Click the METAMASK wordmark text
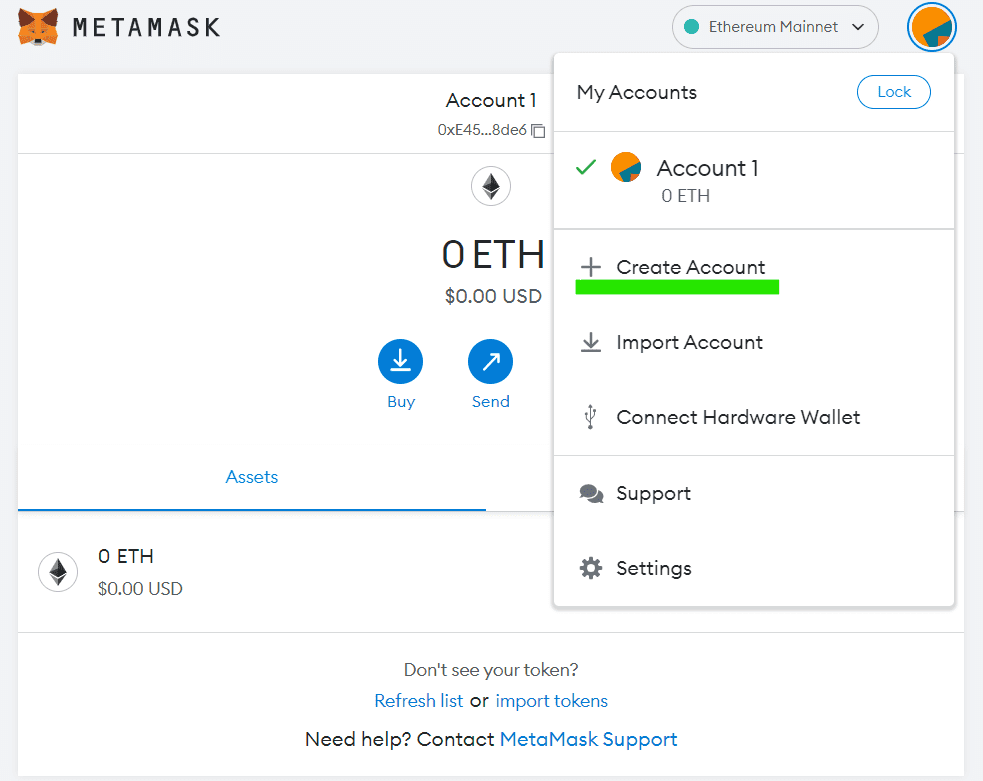This screenshot has width=983, height=781. click(x=146, y=27)
